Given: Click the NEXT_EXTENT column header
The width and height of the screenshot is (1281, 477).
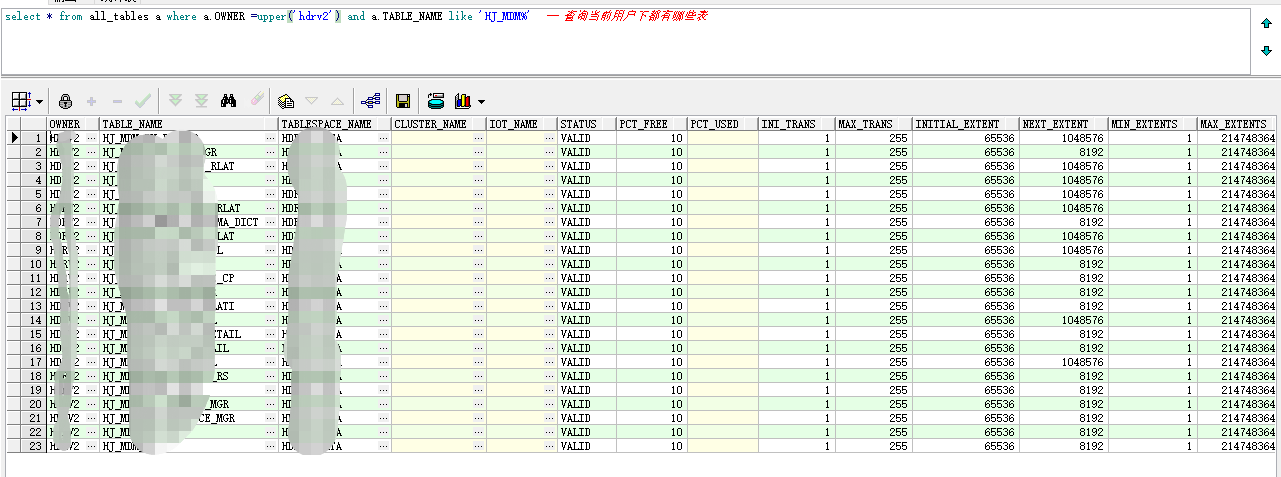Looking at the screenshot, I should coord(1064,124).
